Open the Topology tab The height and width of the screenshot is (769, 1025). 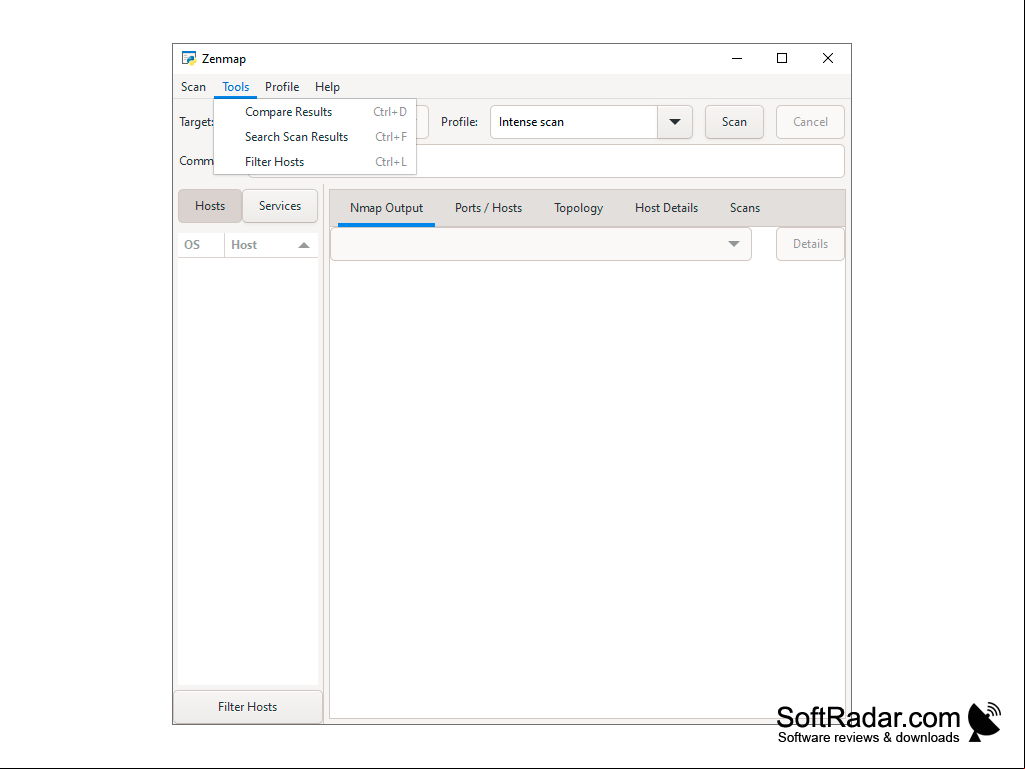(x=579, y=208)
